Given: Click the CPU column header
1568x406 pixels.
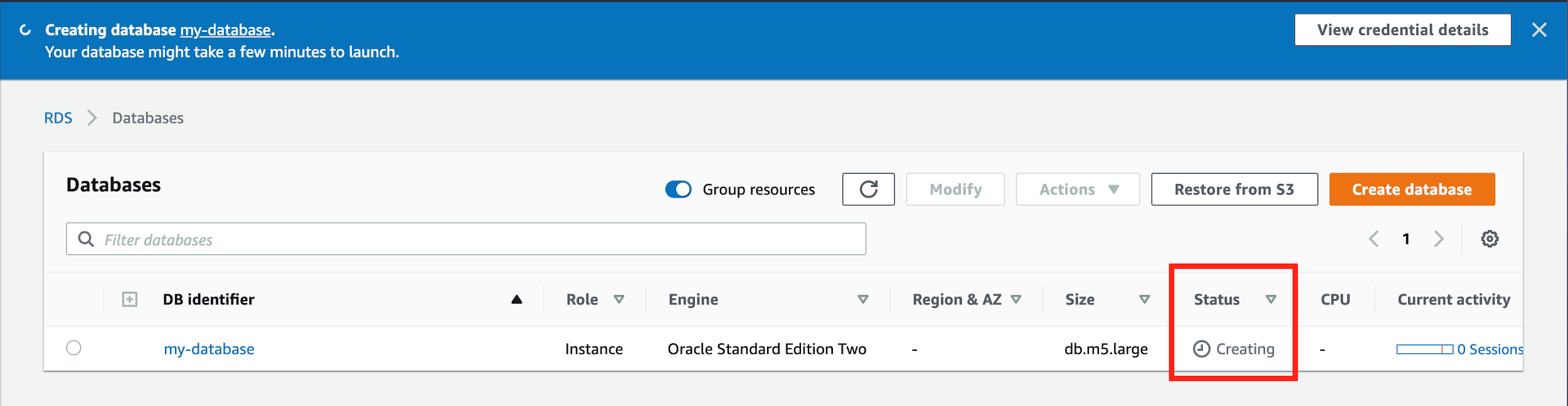Looking at the screenshot, I should click(1335, 299).
